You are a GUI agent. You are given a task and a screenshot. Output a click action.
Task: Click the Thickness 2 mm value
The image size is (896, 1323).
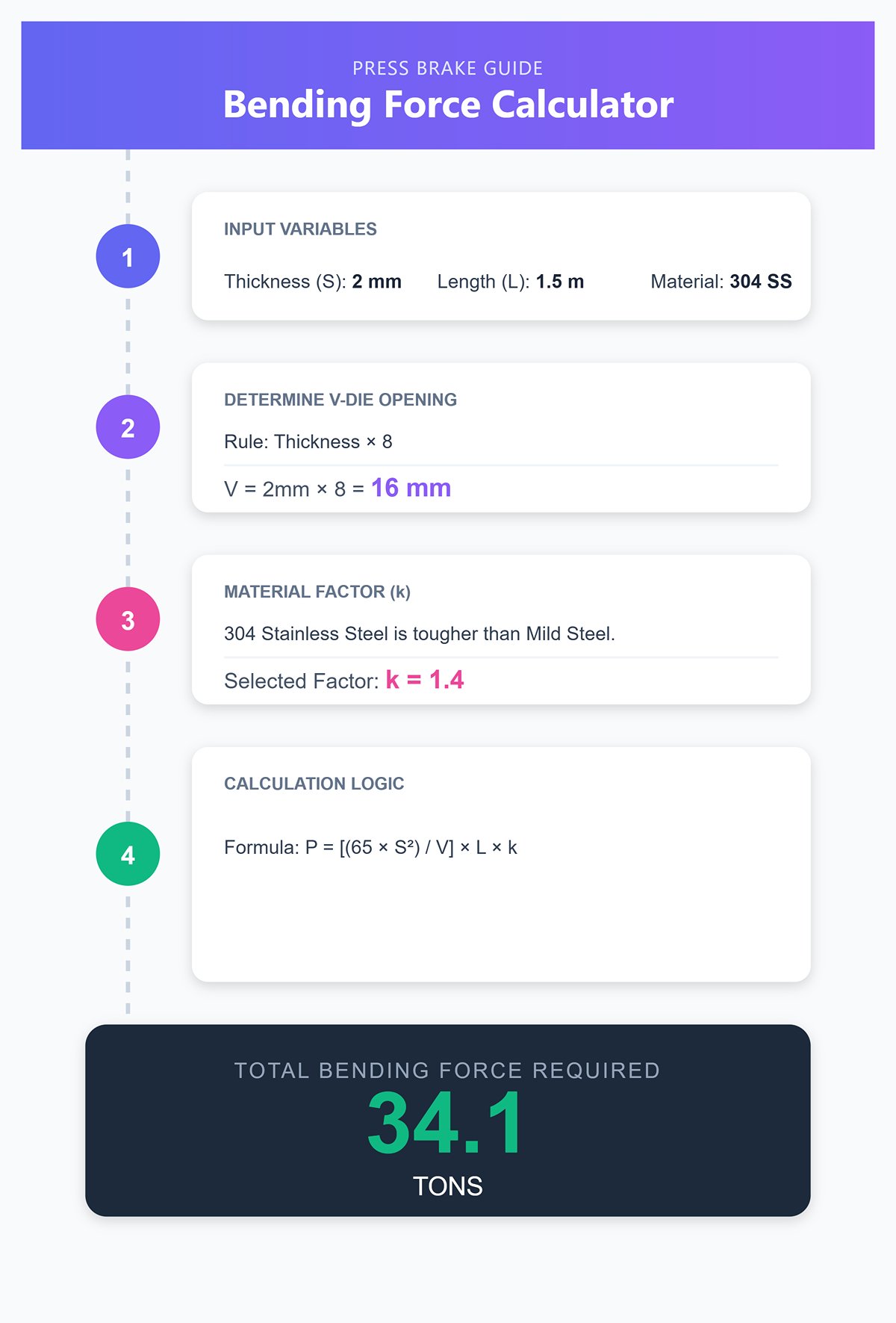(x=376, y=282)
